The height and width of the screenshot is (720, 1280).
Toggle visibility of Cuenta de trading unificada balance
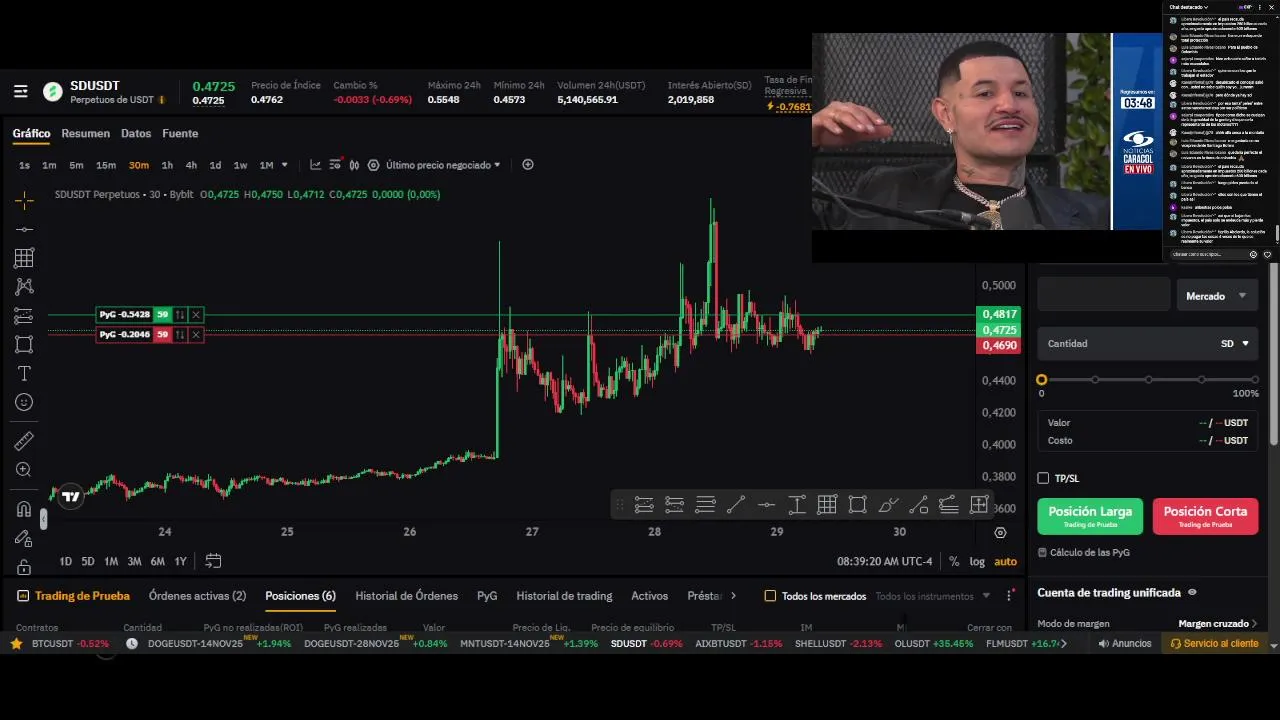click(x=1192, y=592)
